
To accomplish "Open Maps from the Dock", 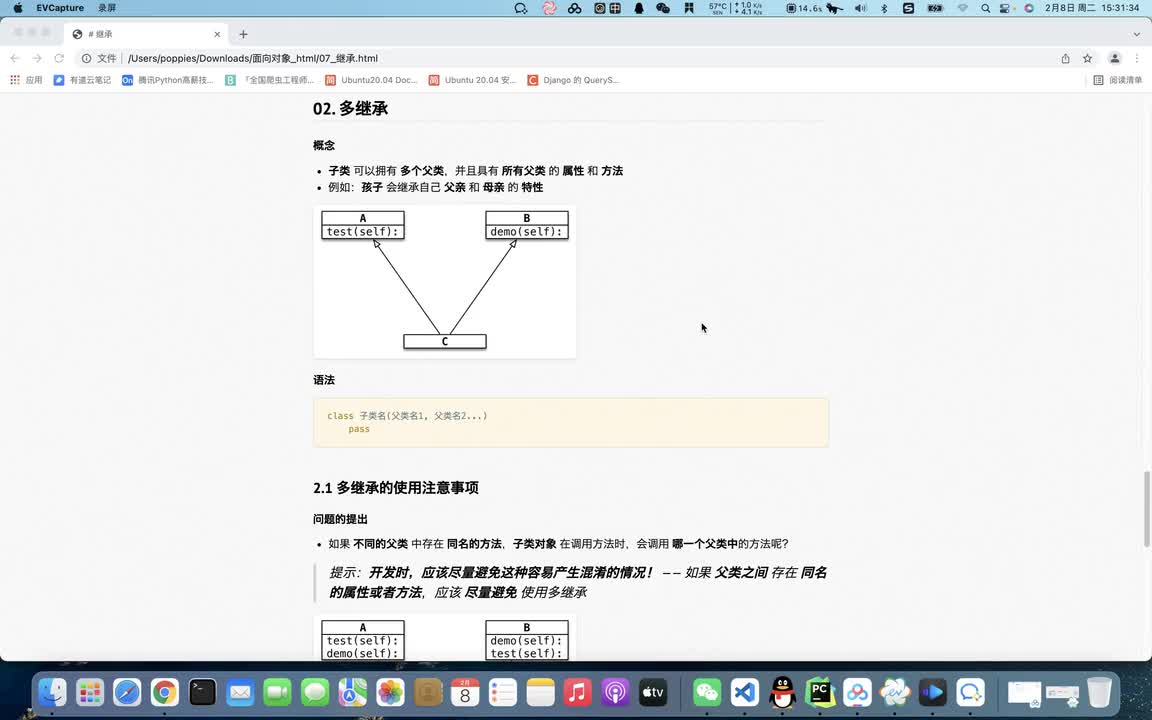I will (x=352, y=692).
